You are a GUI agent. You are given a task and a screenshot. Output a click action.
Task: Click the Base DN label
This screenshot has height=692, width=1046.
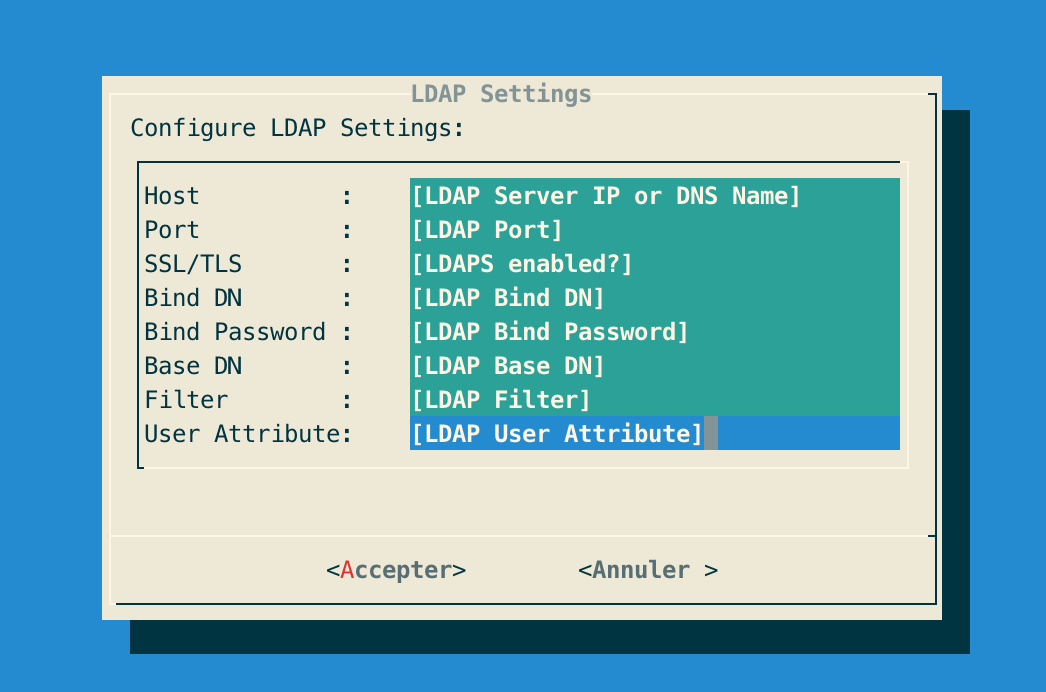[193, 366]
